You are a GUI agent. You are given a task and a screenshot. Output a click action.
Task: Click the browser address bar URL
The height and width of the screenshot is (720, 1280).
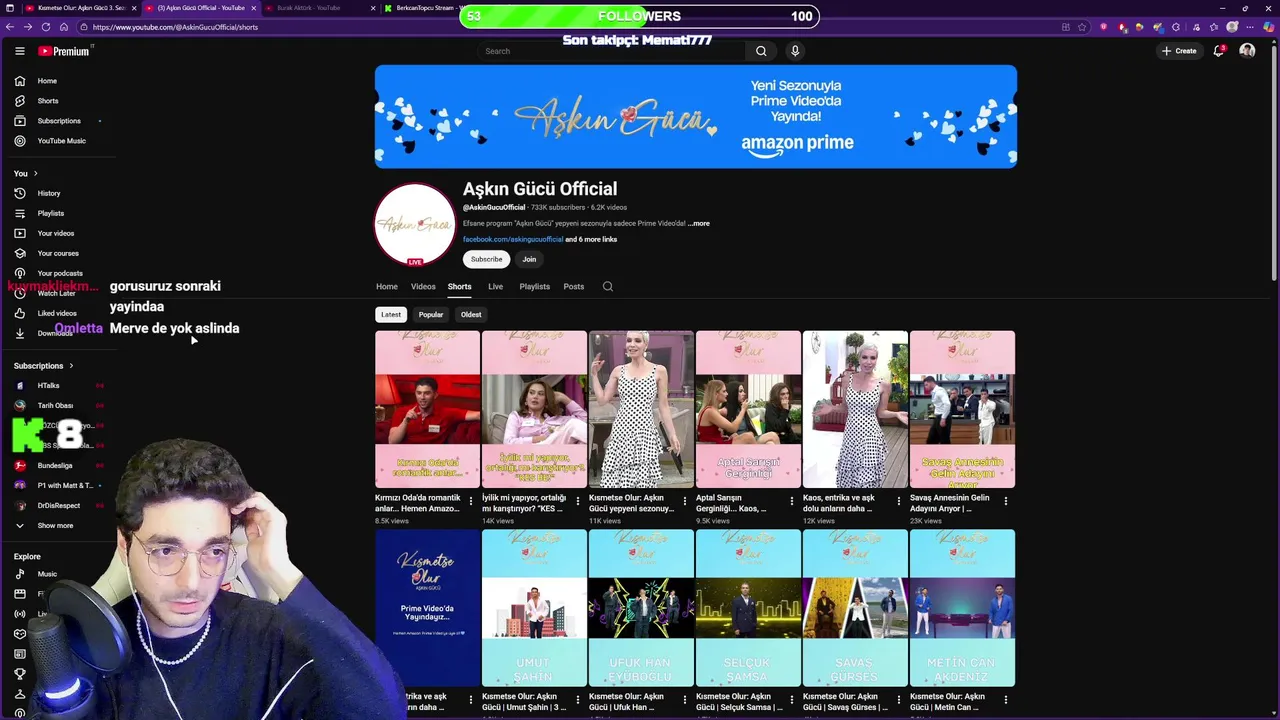[x=175, y=27]
